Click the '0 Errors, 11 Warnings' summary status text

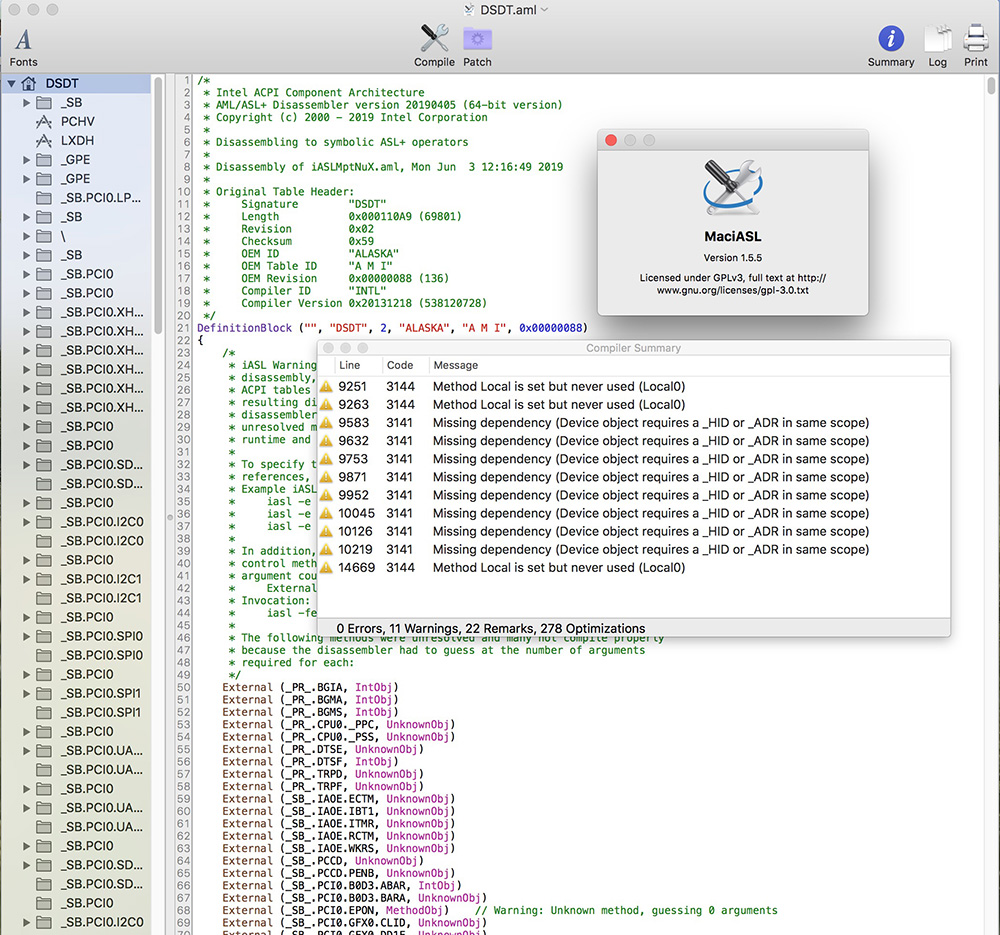tap(490, 628)
